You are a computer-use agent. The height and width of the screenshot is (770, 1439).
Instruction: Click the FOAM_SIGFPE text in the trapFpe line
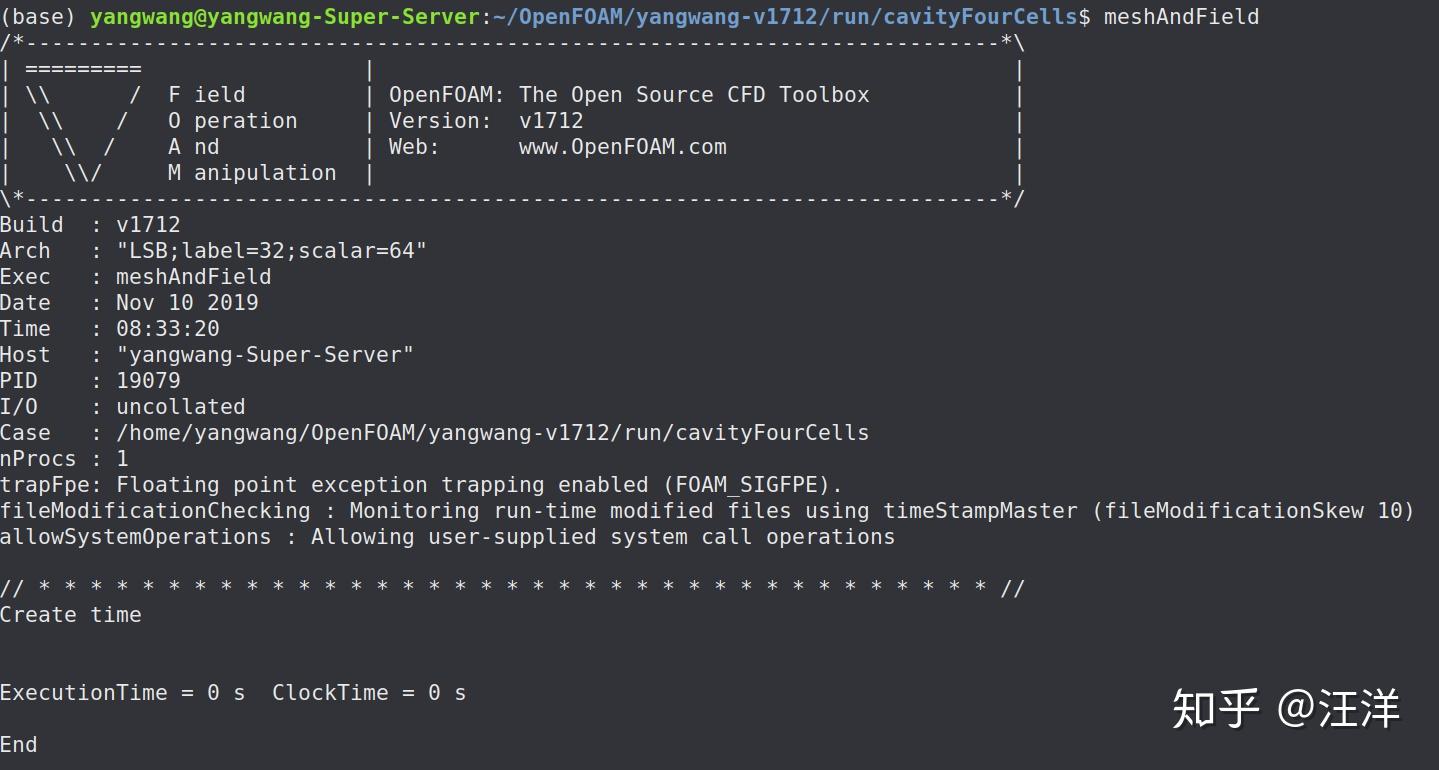pos(752,485)
